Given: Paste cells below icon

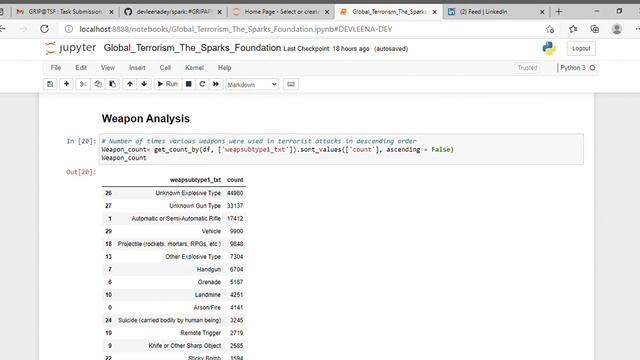Looking at the screenshot, I should coord(112,84).
